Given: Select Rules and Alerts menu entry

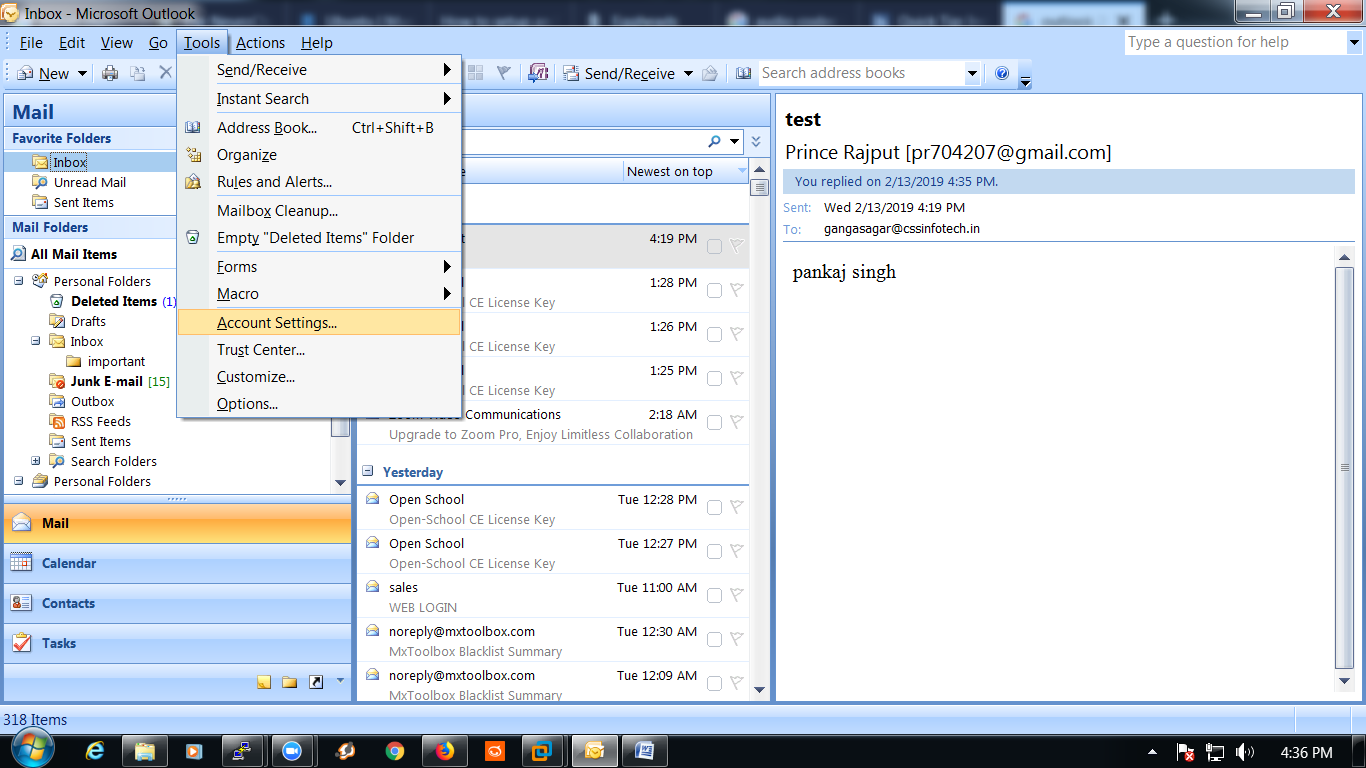Looking at the screenshot, I should point(319,182).
